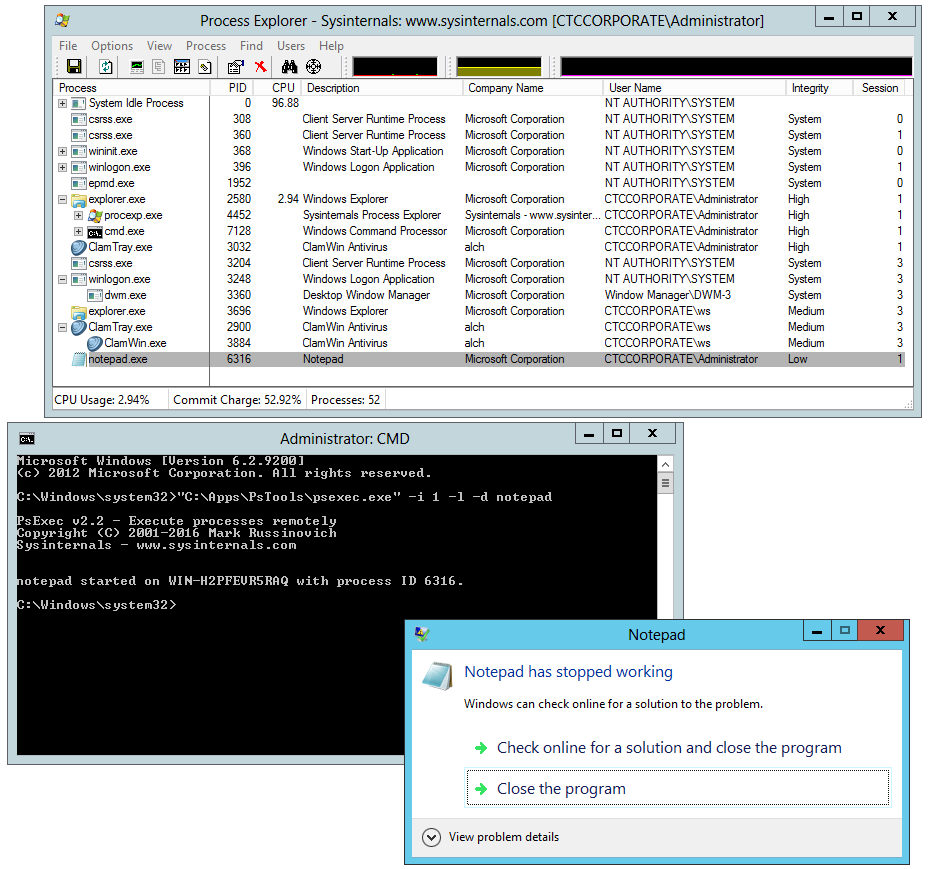Screen dimensions: 929x869
Task: Open the View menu
Action: 159,46
